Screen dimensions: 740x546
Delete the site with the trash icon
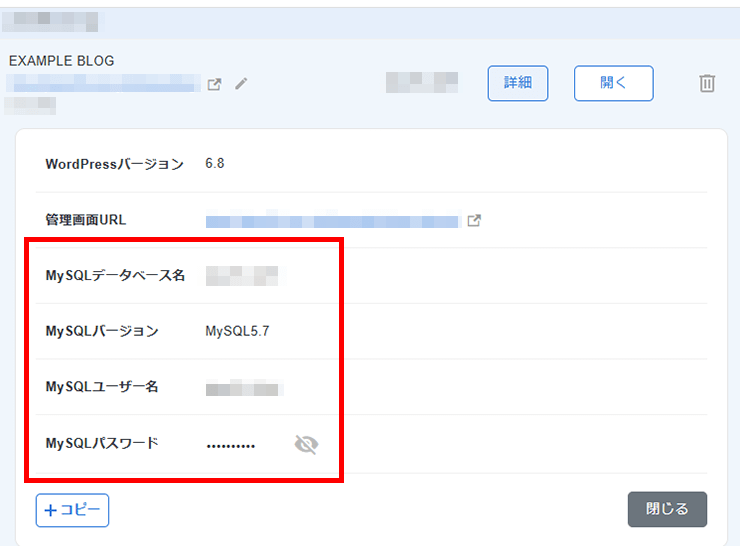pyautogui.click(x=707, y=84)
